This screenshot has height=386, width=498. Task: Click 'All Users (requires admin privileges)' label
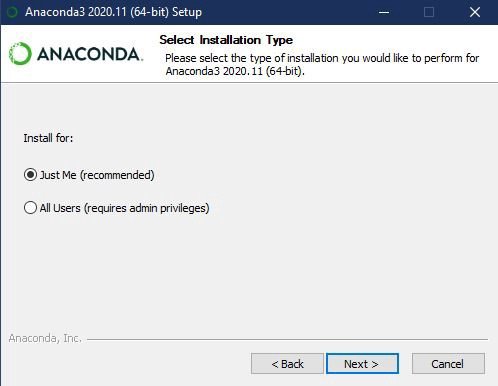pyautogui.click(x=124, y=208)
